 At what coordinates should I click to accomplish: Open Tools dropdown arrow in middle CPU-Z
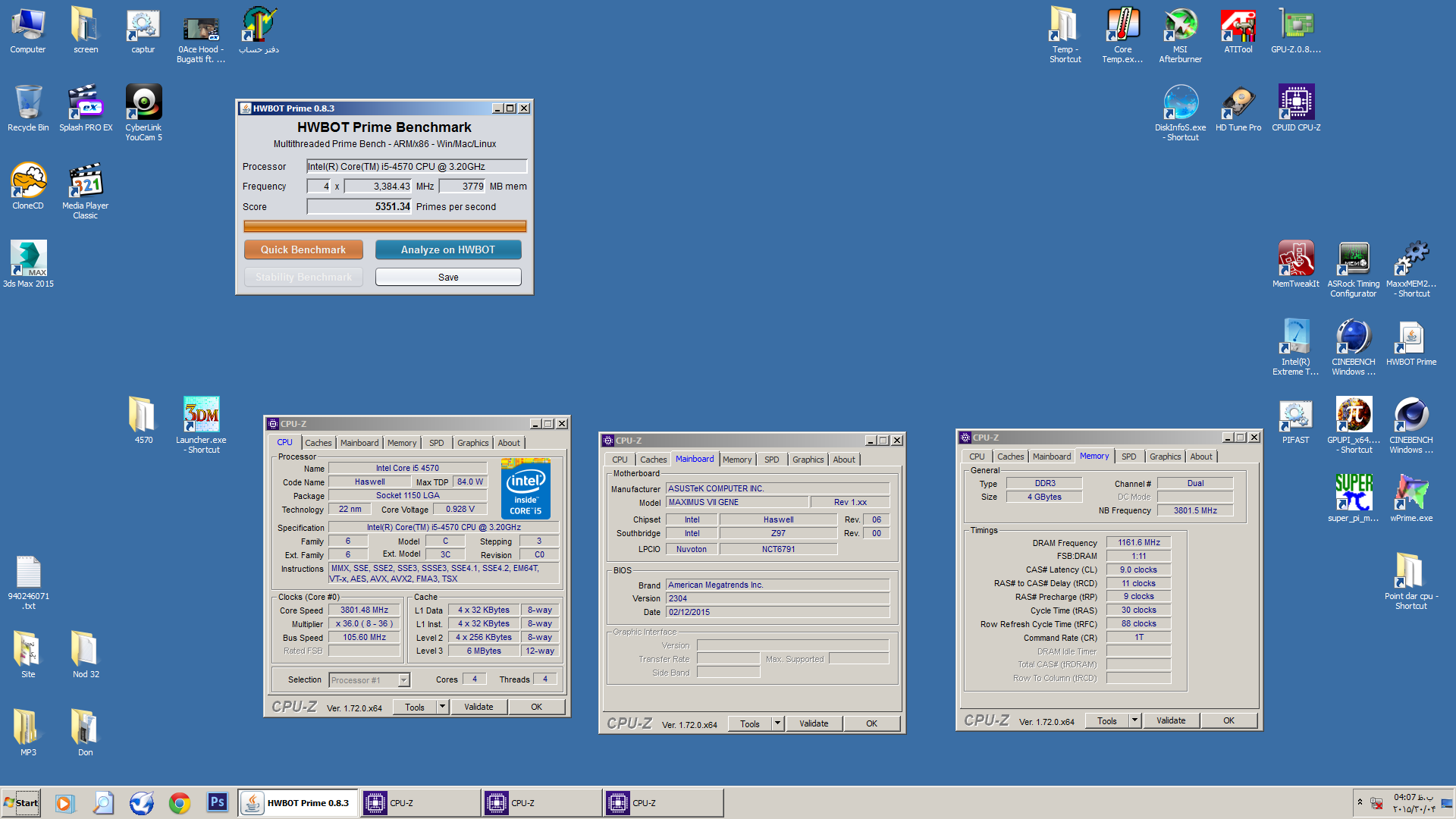point(777,723)
